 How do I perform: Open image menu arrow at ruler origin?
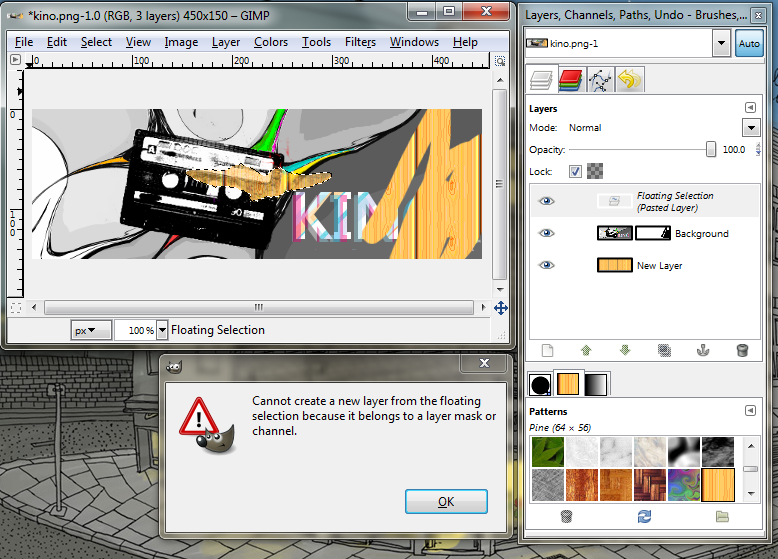[x=15, y=60]
